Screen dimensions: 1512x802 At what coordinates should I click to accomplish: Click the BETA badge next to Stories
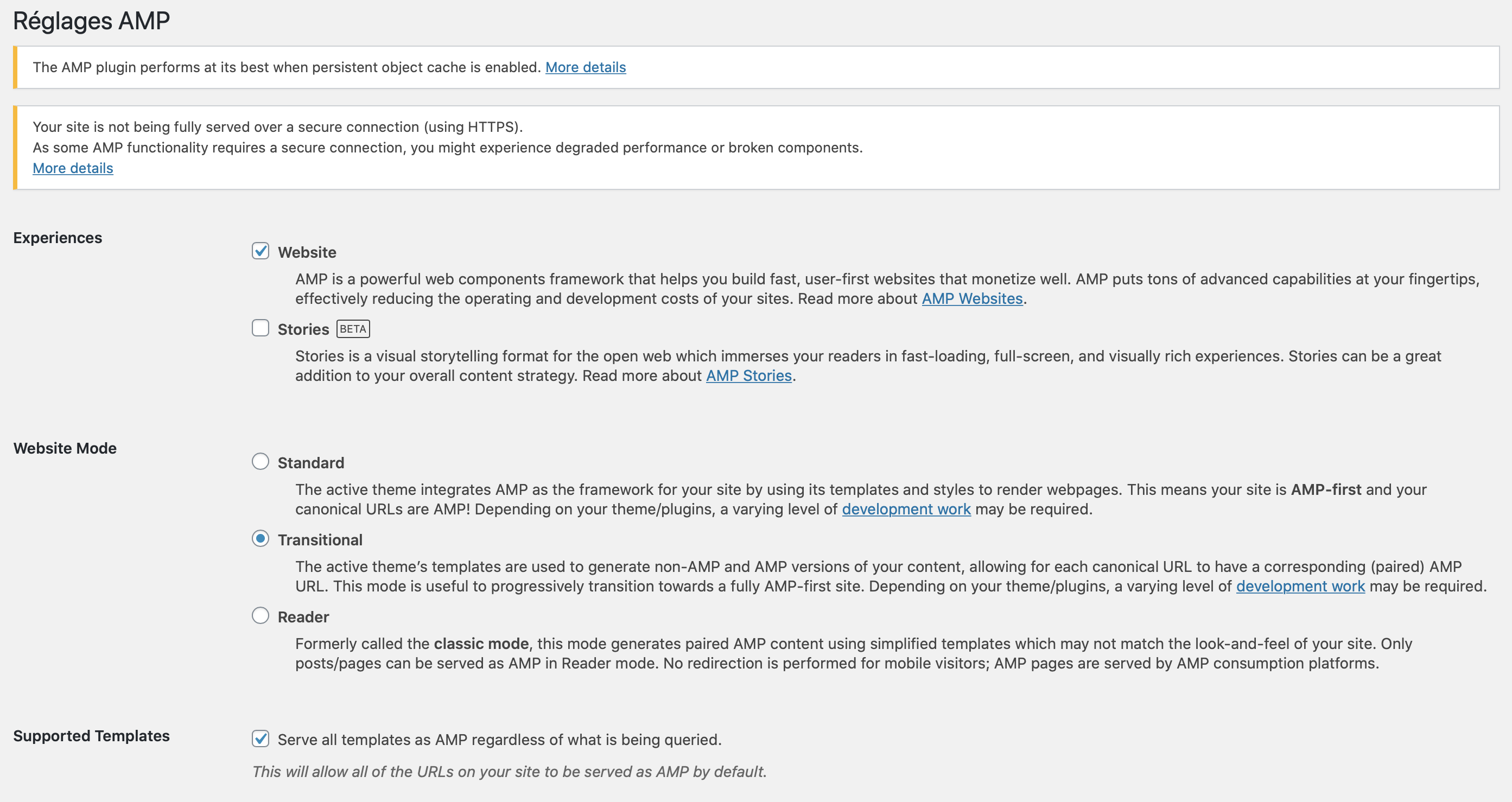(353, 329)
